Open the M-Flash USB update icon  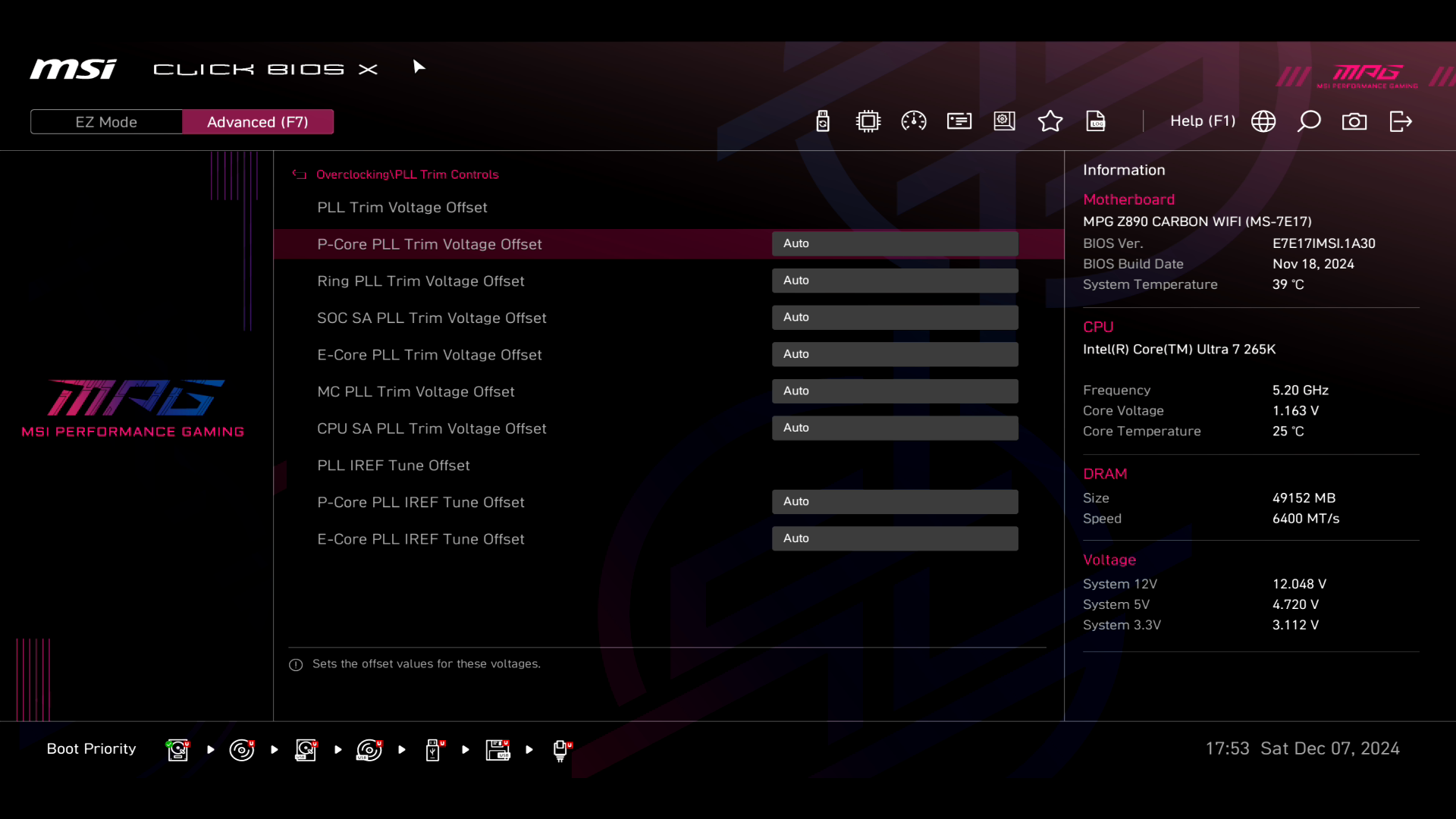click(x=823, y=121)
